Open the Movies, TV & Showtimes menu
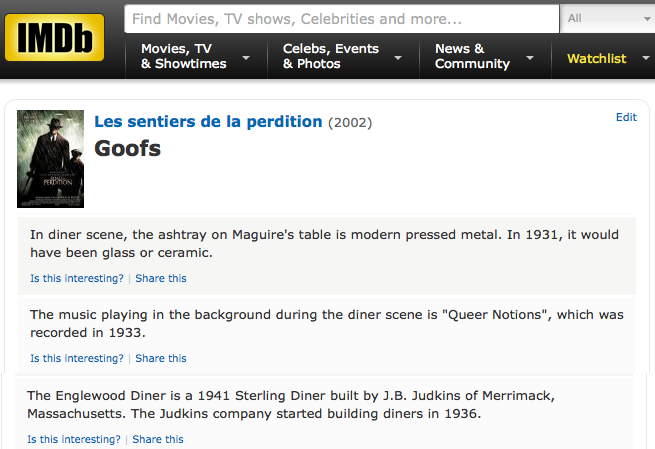The height and width of the screenshot is (449, 655). pyautogui.click(x=184, y=56)
